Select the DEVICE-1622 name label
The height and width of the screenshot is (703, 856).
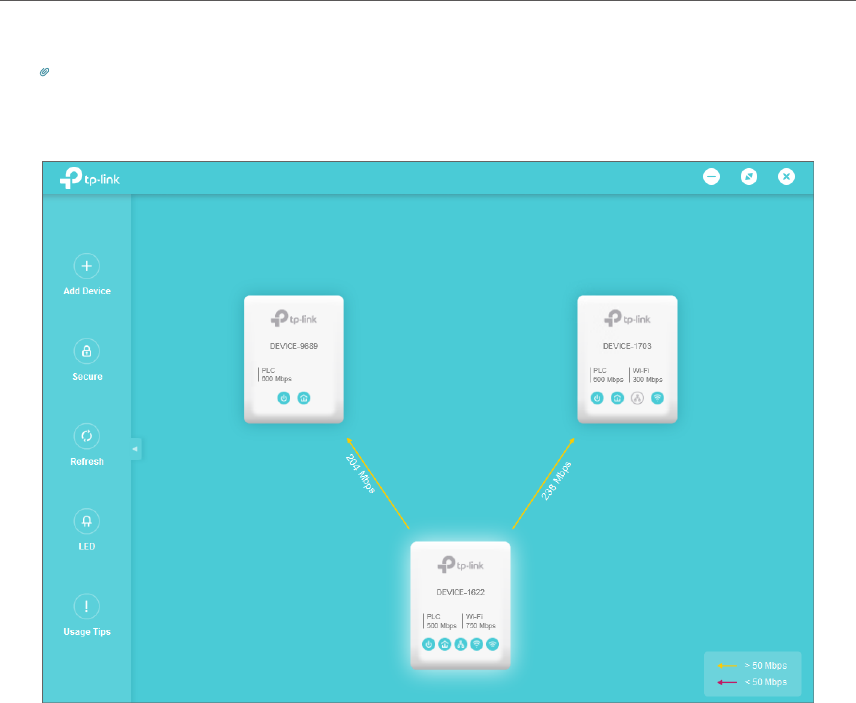(x=460, y=592)
